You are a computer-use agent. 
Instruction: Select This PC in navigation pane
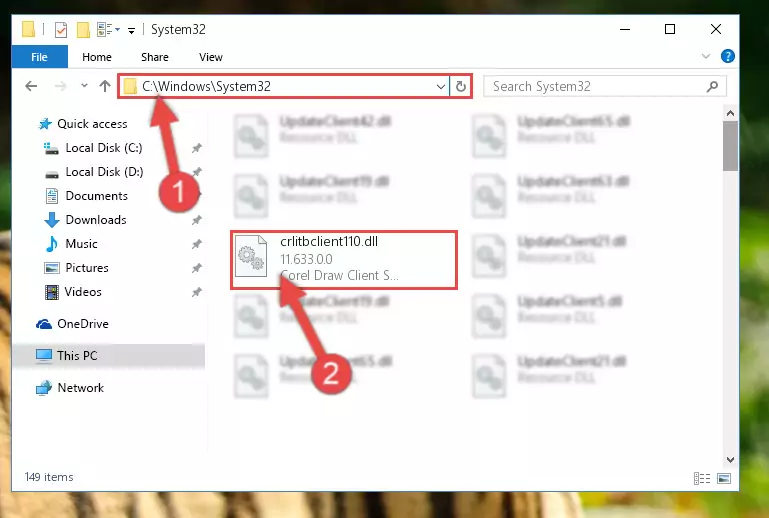coord(77,356)
